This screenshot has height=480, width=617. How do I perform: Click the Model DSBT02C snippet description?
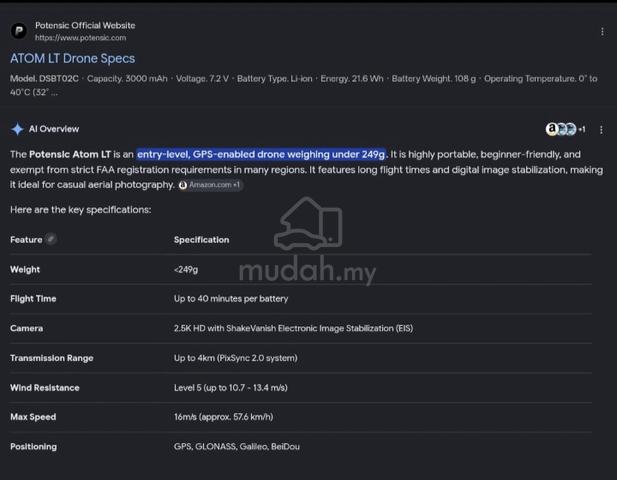pos(303,85)
